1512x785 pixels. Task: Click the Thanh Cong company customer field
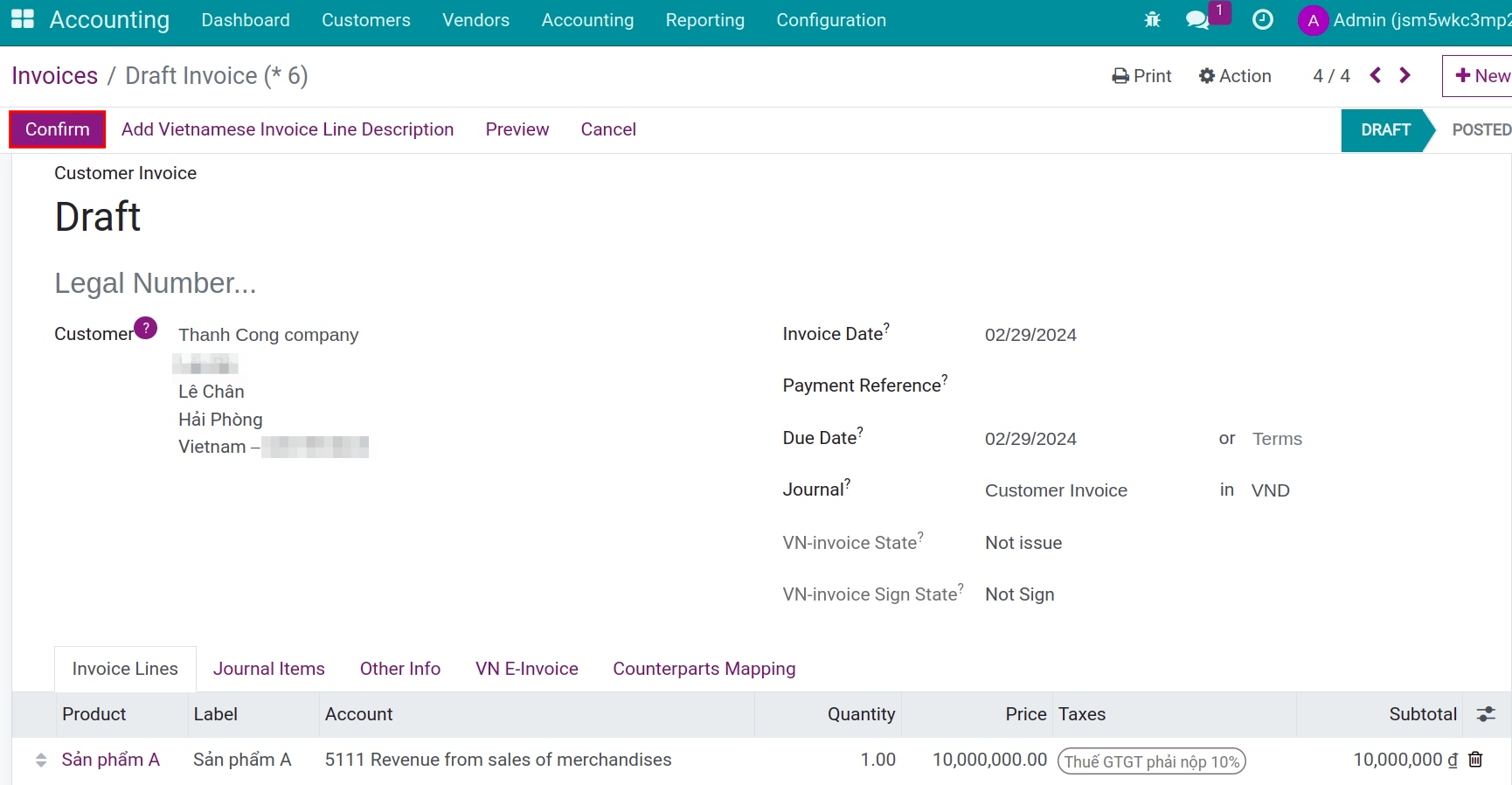[x=268, y=335]
